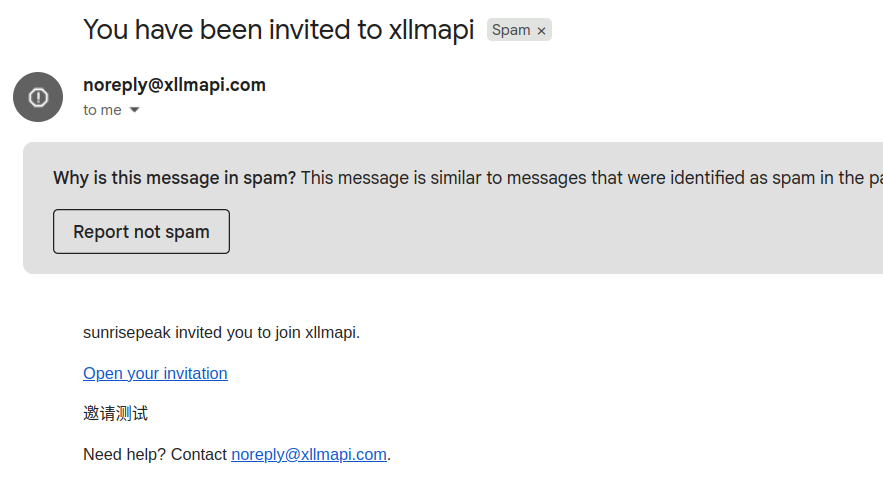Click the sender's spam warning avatar icon

coord(38,97)
